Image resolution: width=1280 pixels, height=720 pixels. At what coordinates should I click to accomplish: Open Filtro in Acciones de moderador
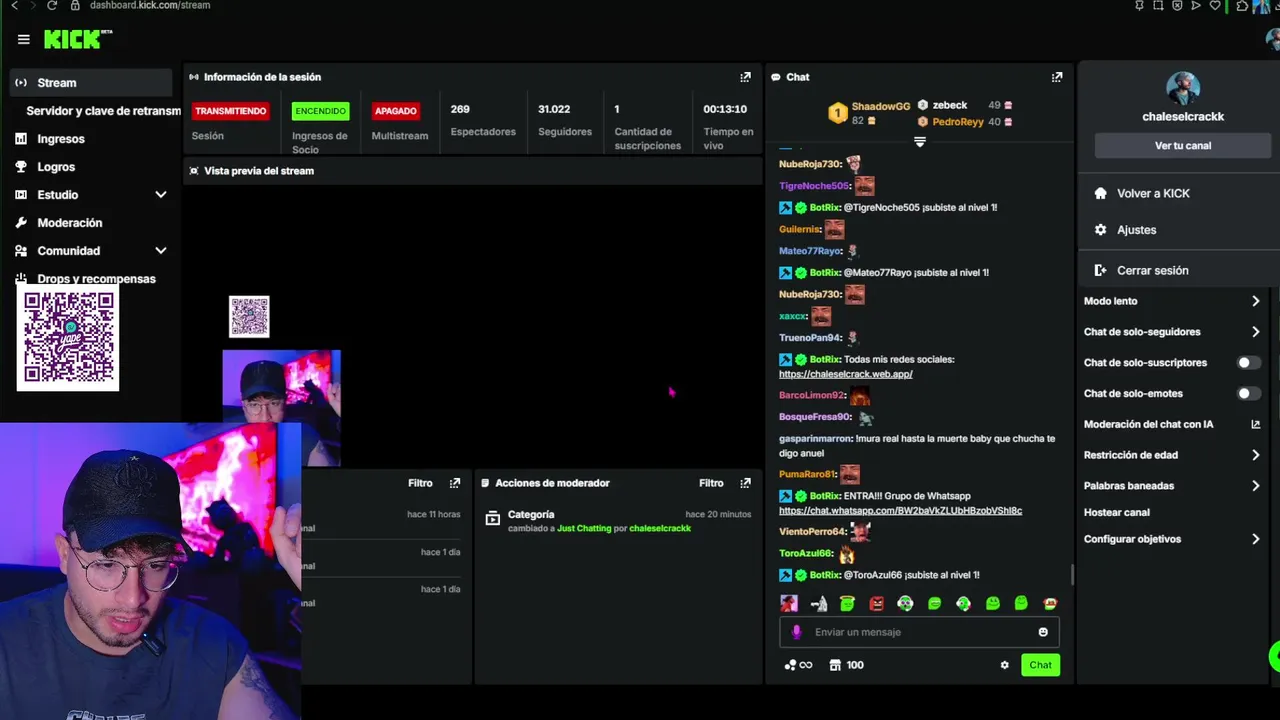(x=711, y=483)
